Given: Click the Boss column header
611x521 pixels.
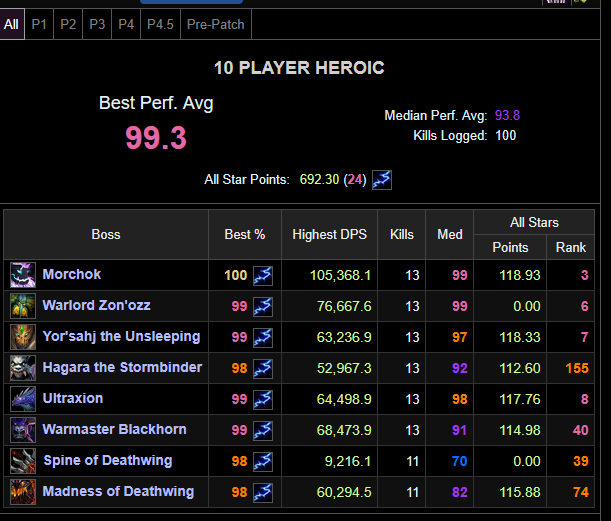Looking at the screenshot, I should tap(106, 235).
